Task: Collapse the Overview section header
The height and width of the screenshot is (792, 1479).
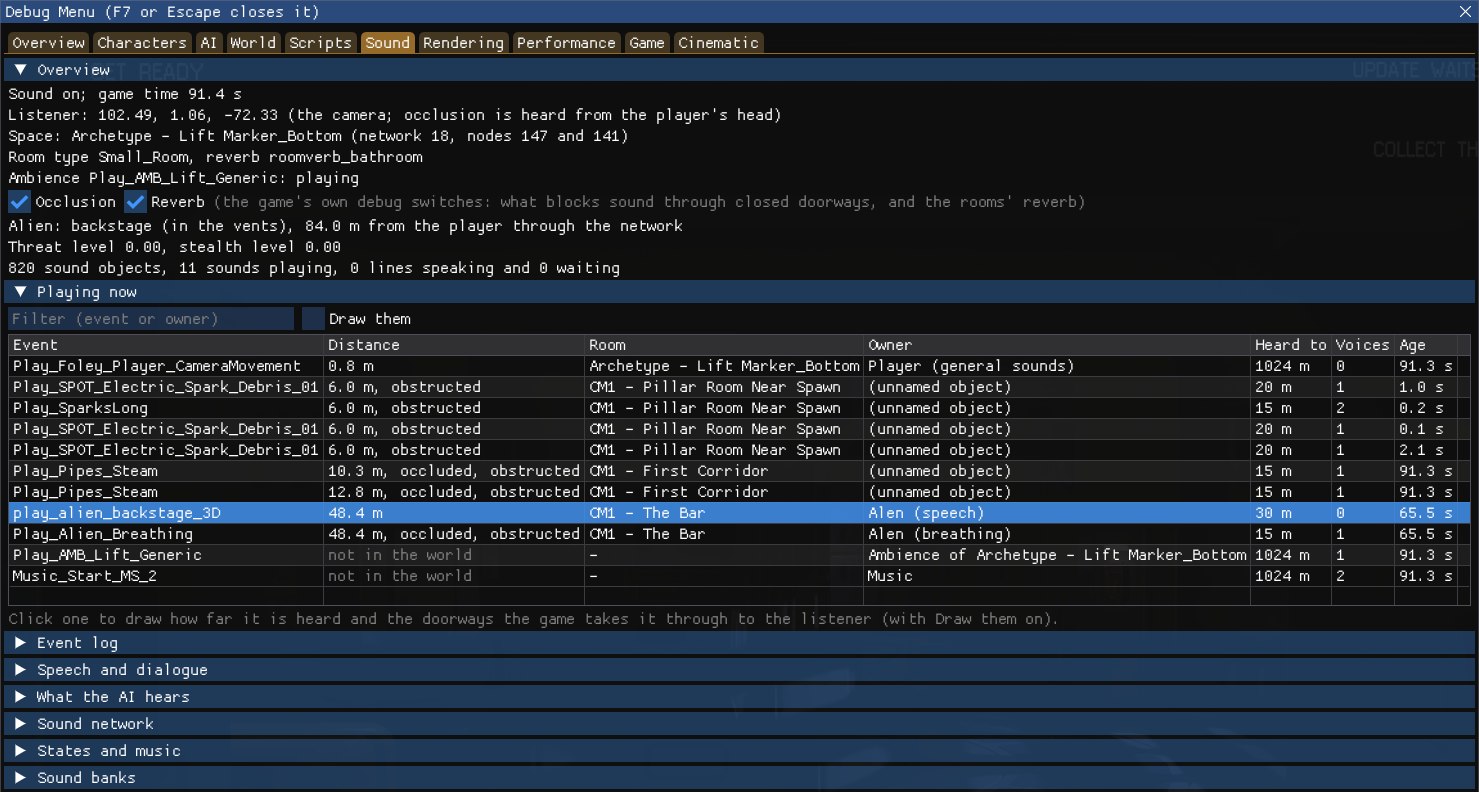Action: [739, 70]
